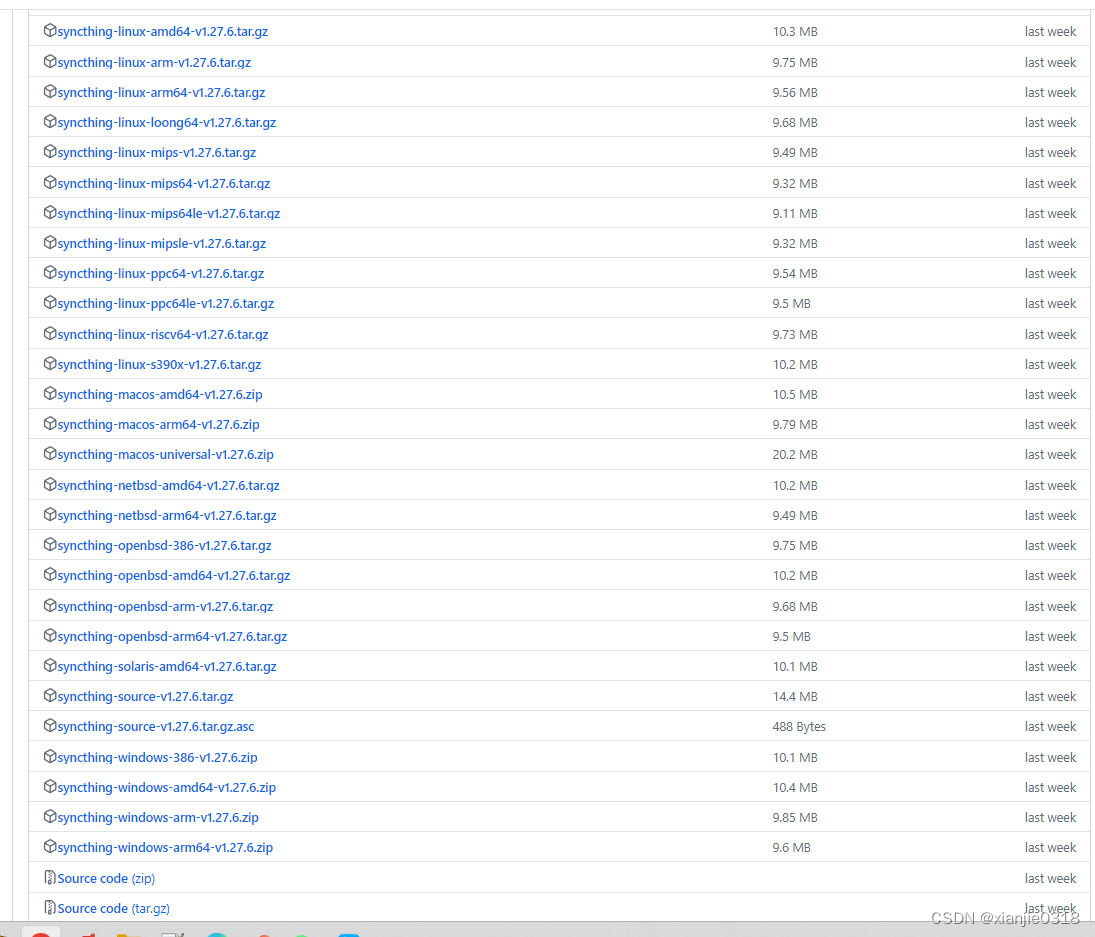Viewport: 1095px width, 937px height.
Task: Click package icon beside syncthing-linux-amd64 file
Action: click(x=50, y=31)
